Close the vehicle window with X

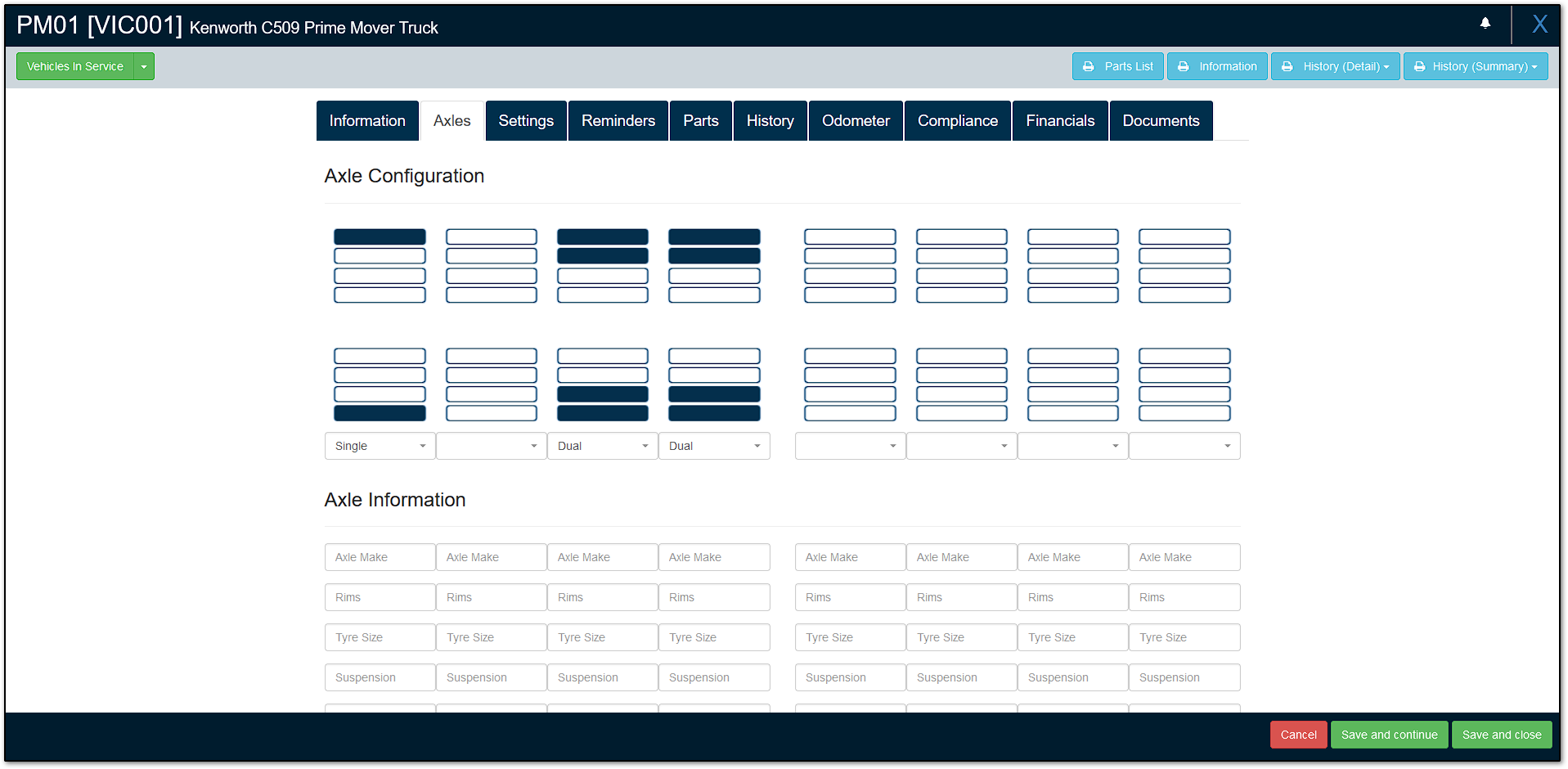point(1539,25)
